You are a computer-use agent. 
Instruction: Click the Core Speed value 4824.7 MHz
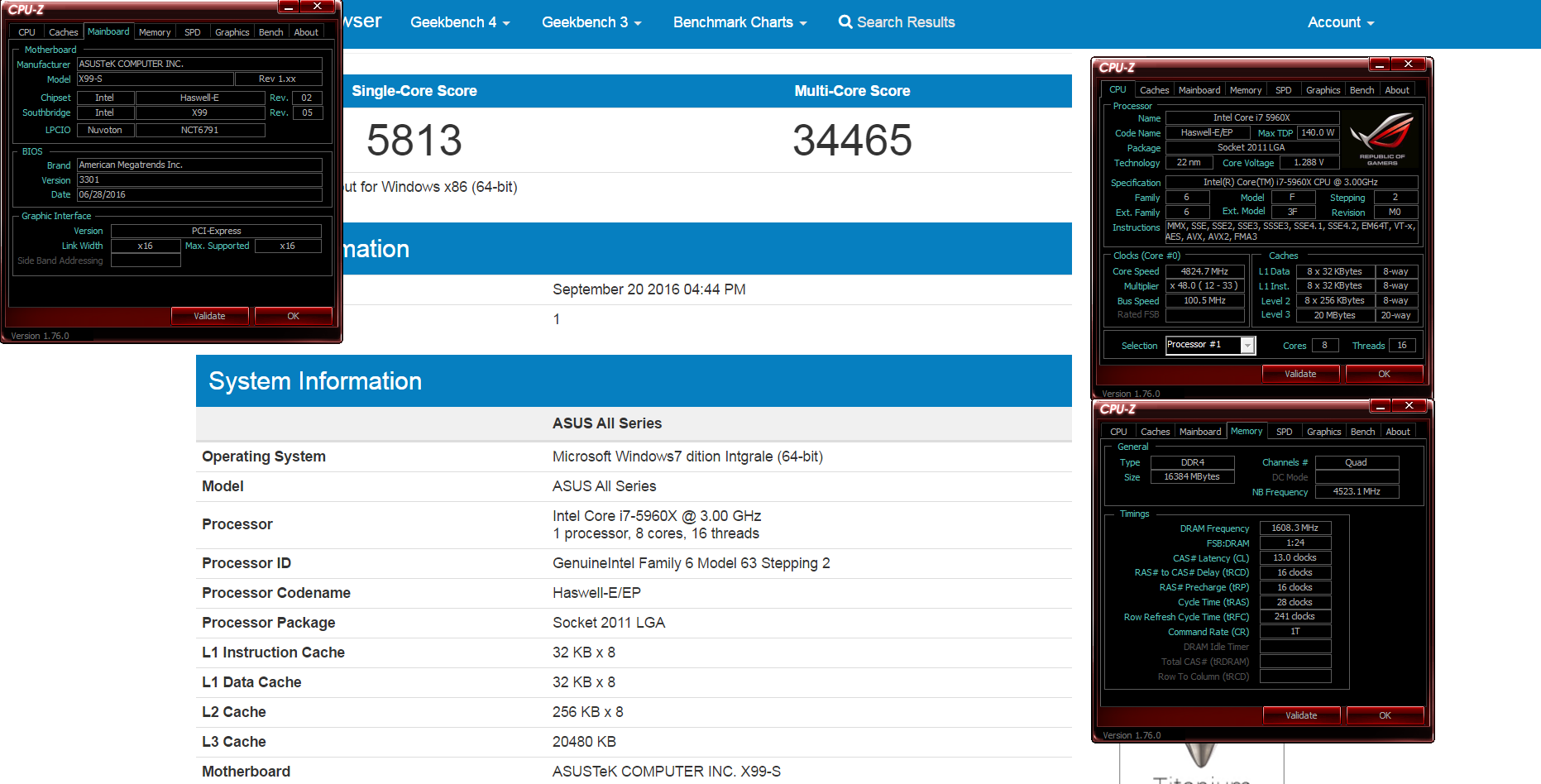pos(1204,271)
